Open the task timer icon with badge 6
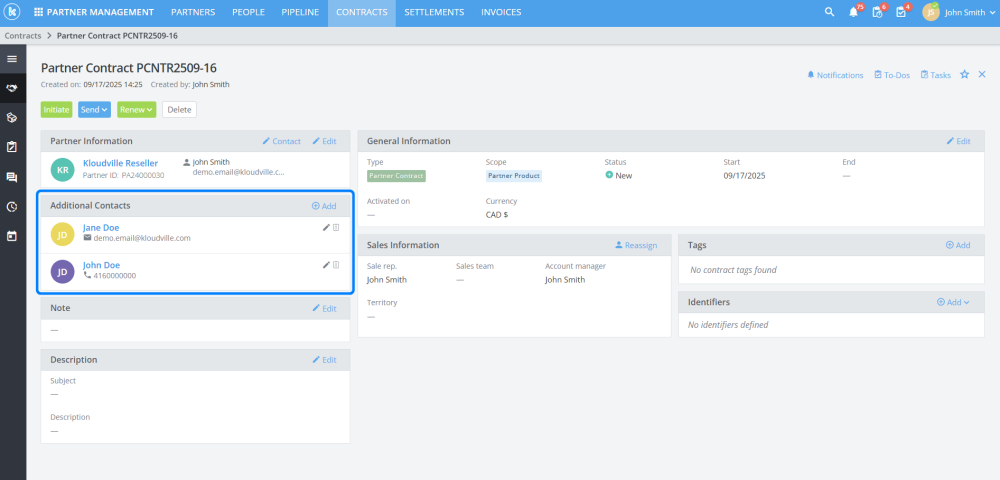 tap(877, 12)
